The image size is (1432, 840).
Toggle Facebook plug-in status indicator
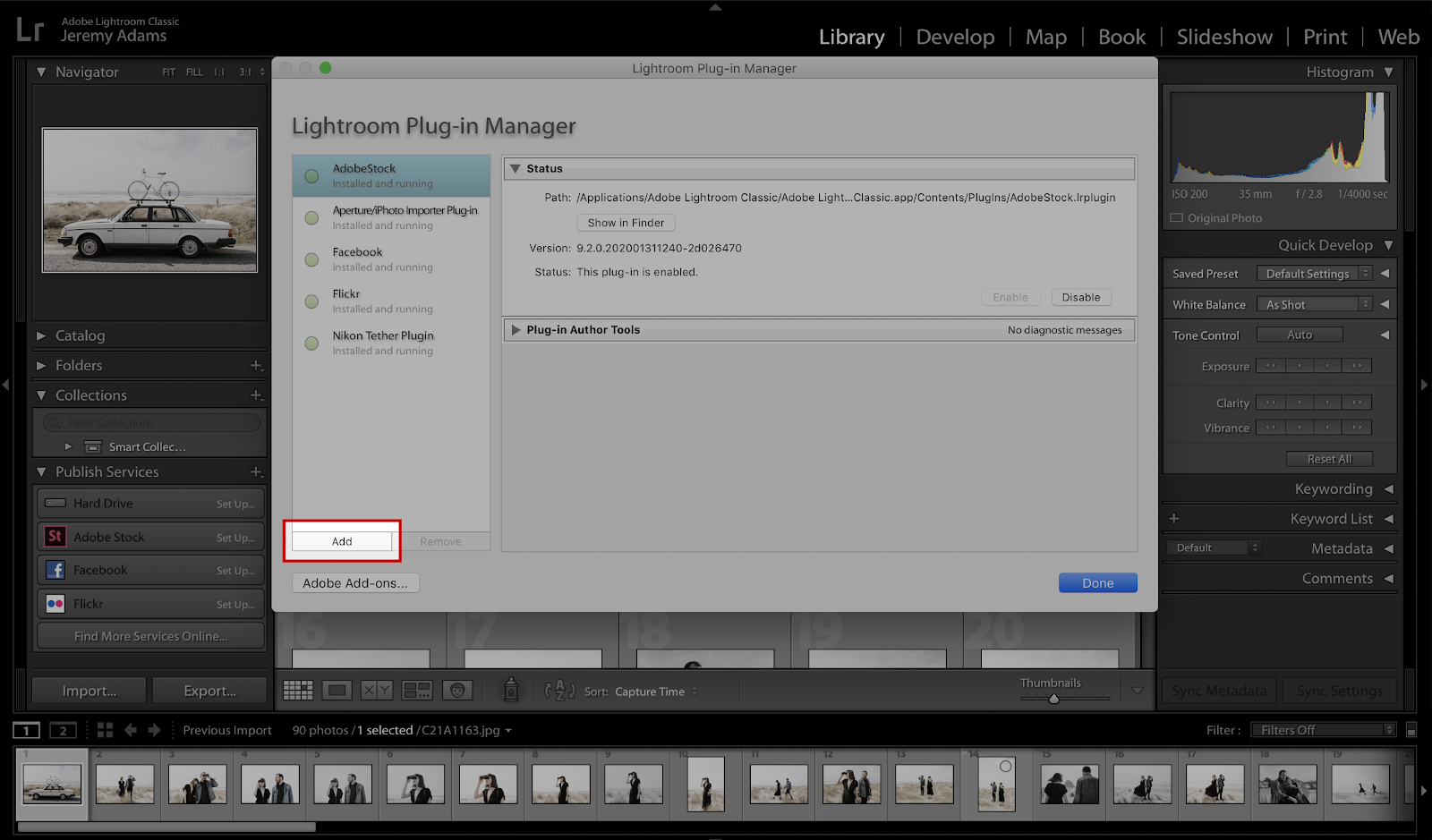tap(311, 259)
